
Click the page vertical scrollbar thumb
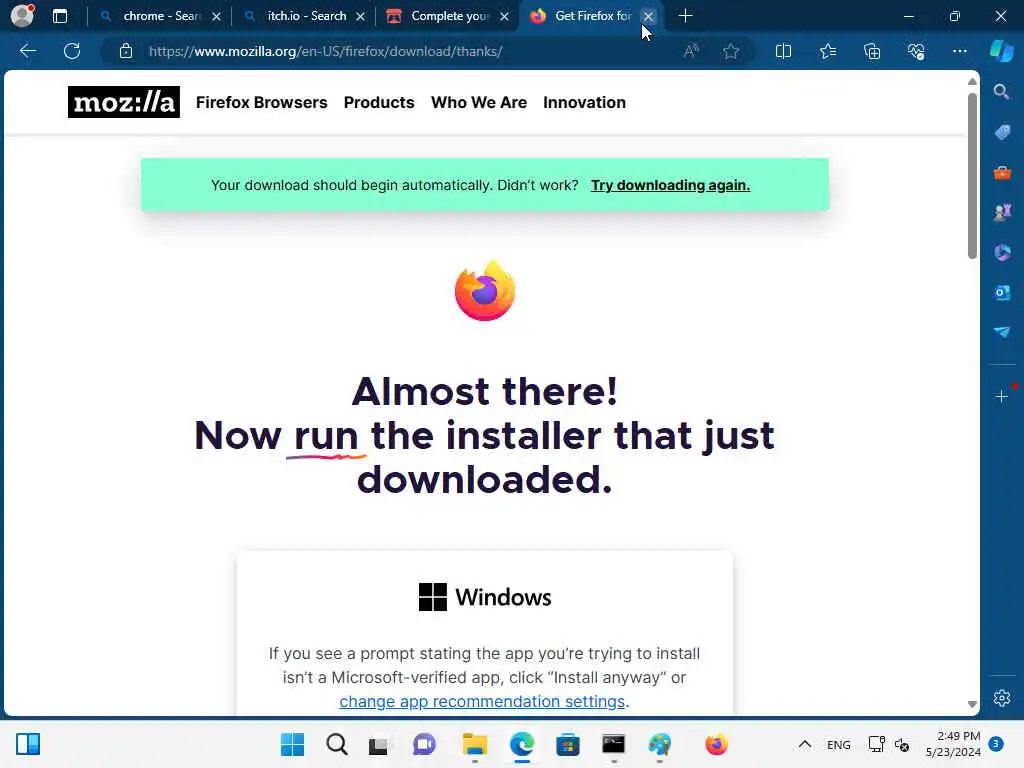(972, 176)
